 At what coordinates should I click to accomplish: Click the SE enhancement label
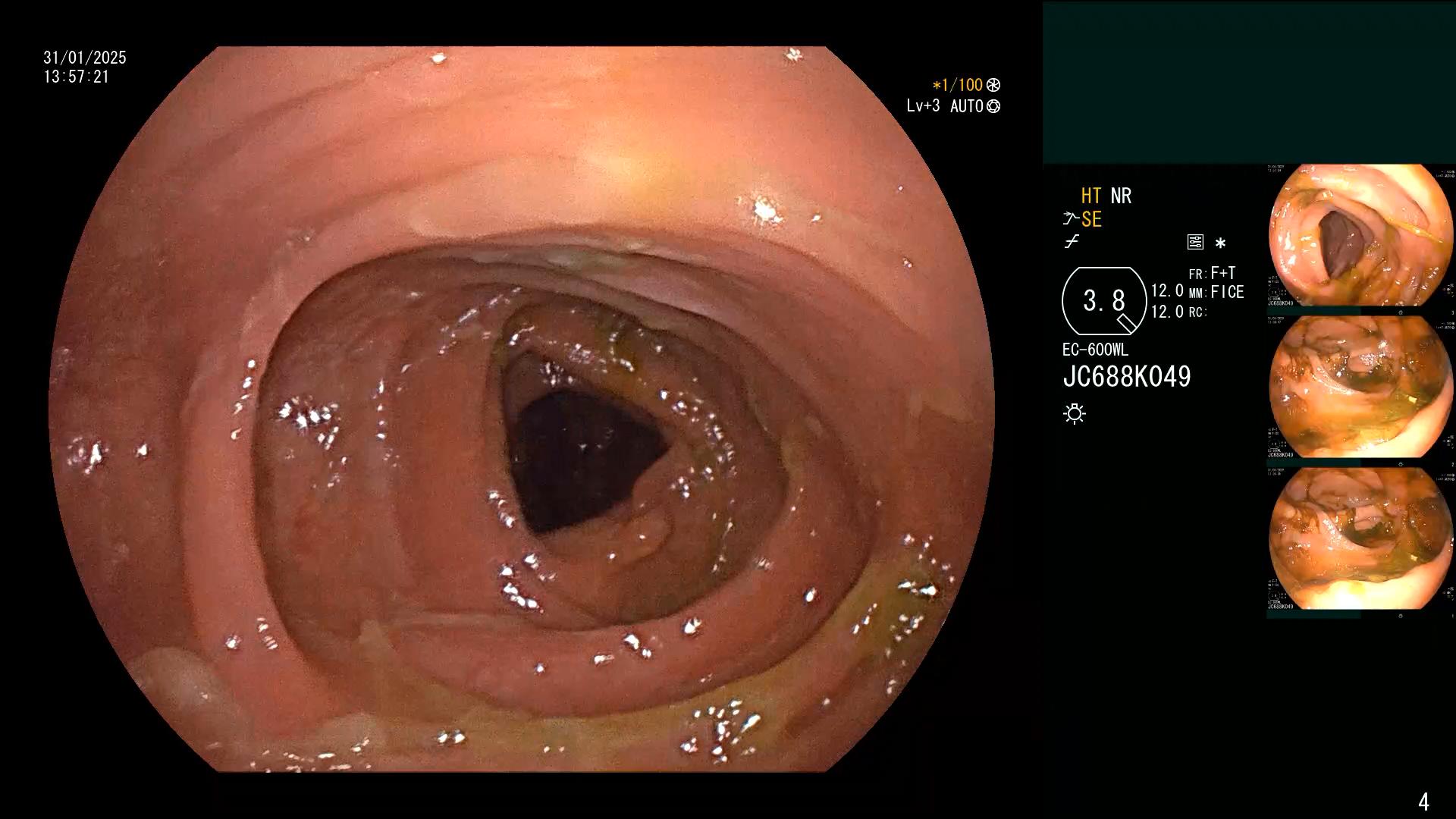click(1091, 219)
